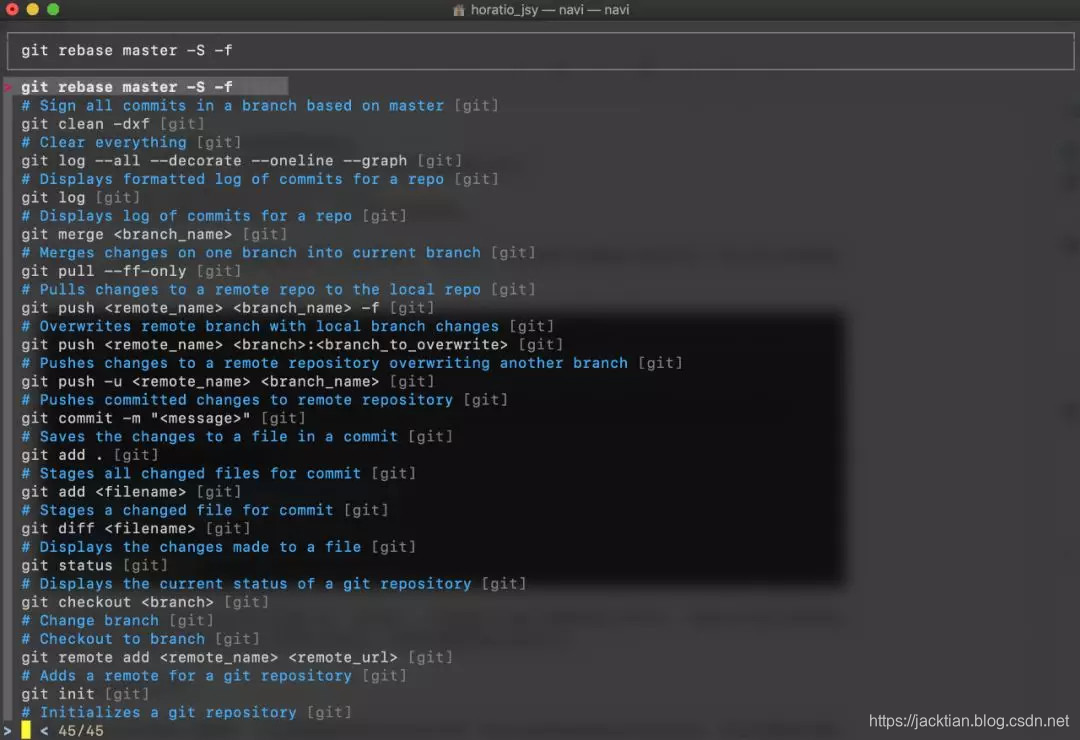Screen dimensions: 1080x740
Task: Select the 'git clean -dxf' command row
Action: click(x=112, y=124)
